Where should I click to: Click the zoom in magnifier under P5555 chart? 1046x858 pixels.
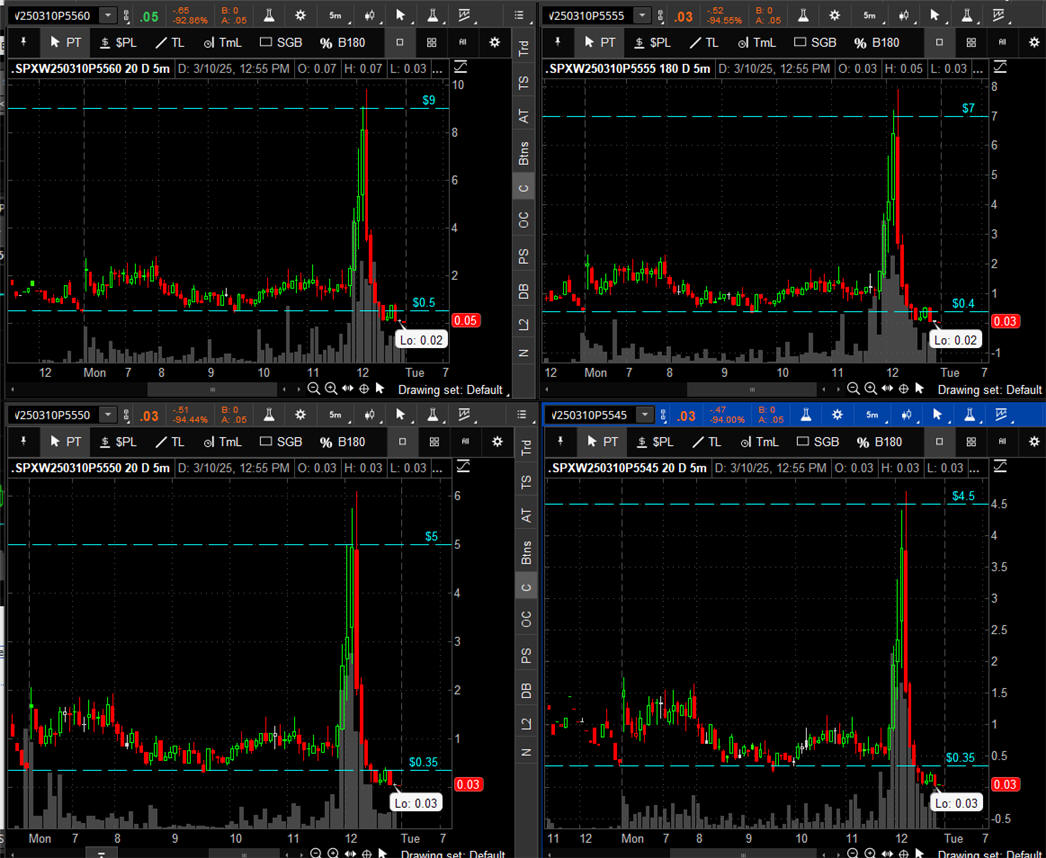click(x=871, y=389)
